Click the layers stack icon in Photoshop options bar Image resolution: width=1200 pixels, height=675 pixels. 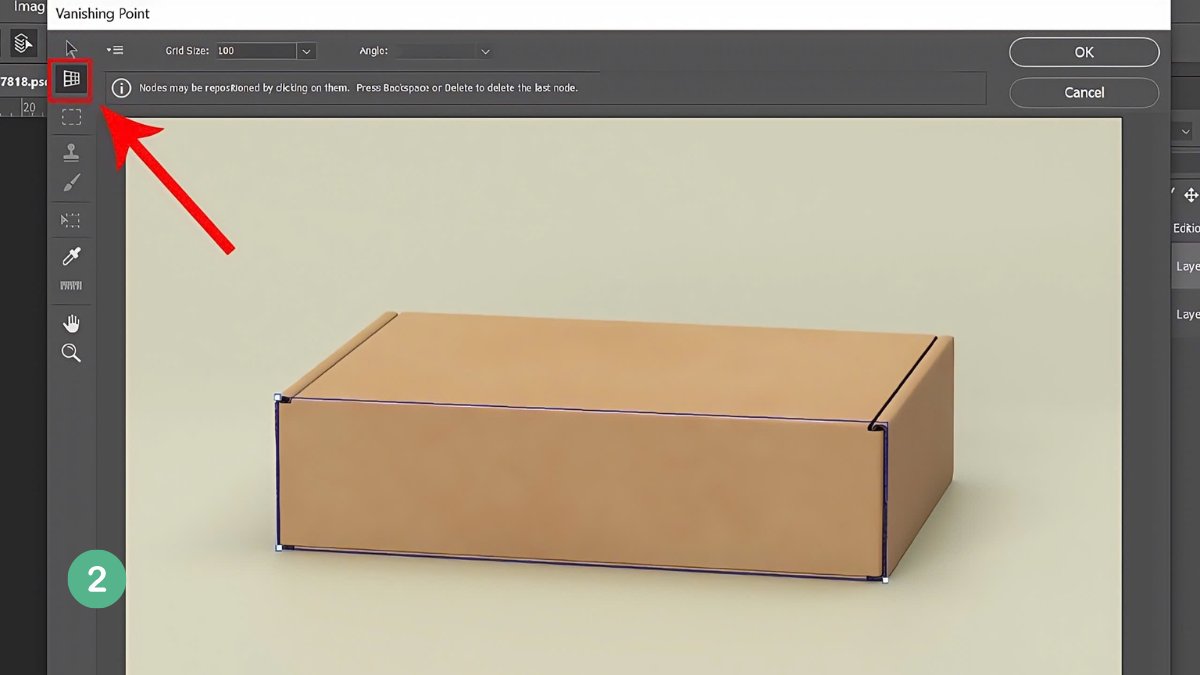tap(22, 43)
